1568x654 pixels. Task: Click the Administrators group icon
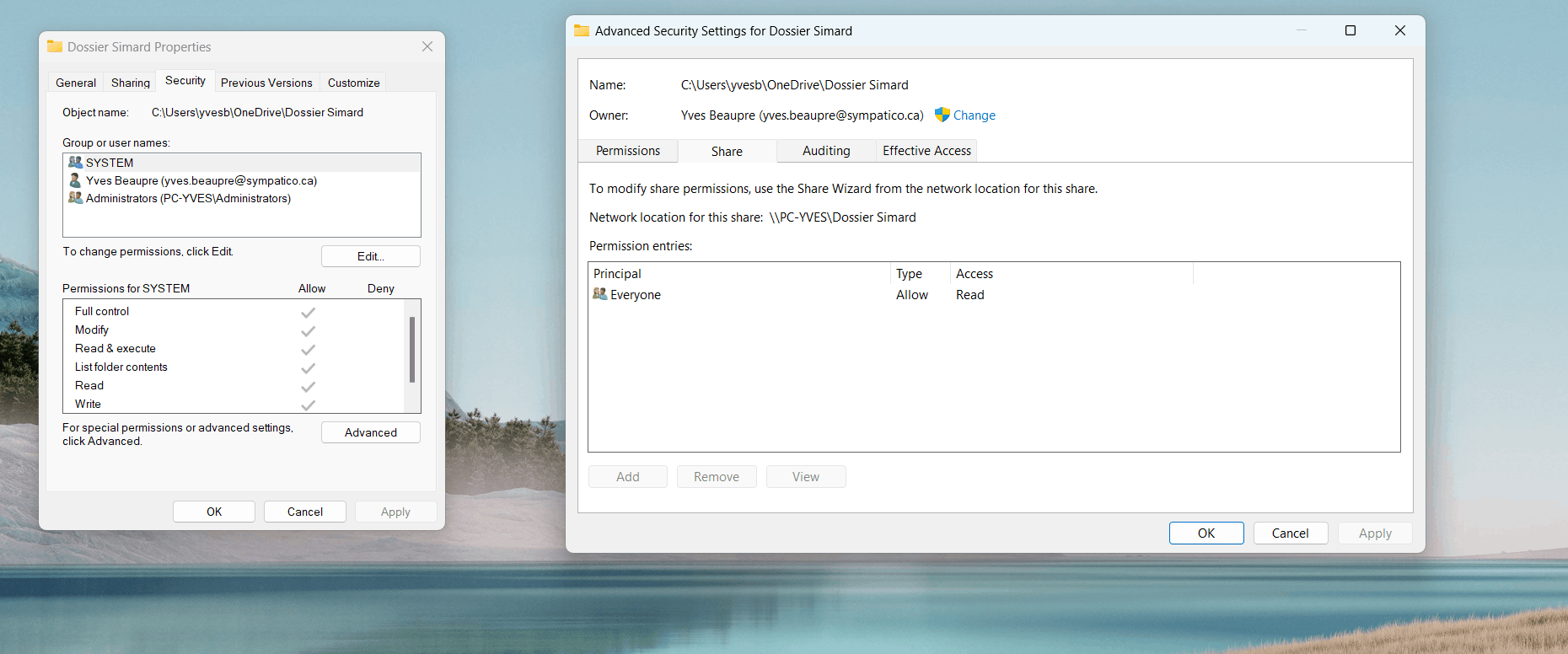pyautogui.click(x=75, y=198)
